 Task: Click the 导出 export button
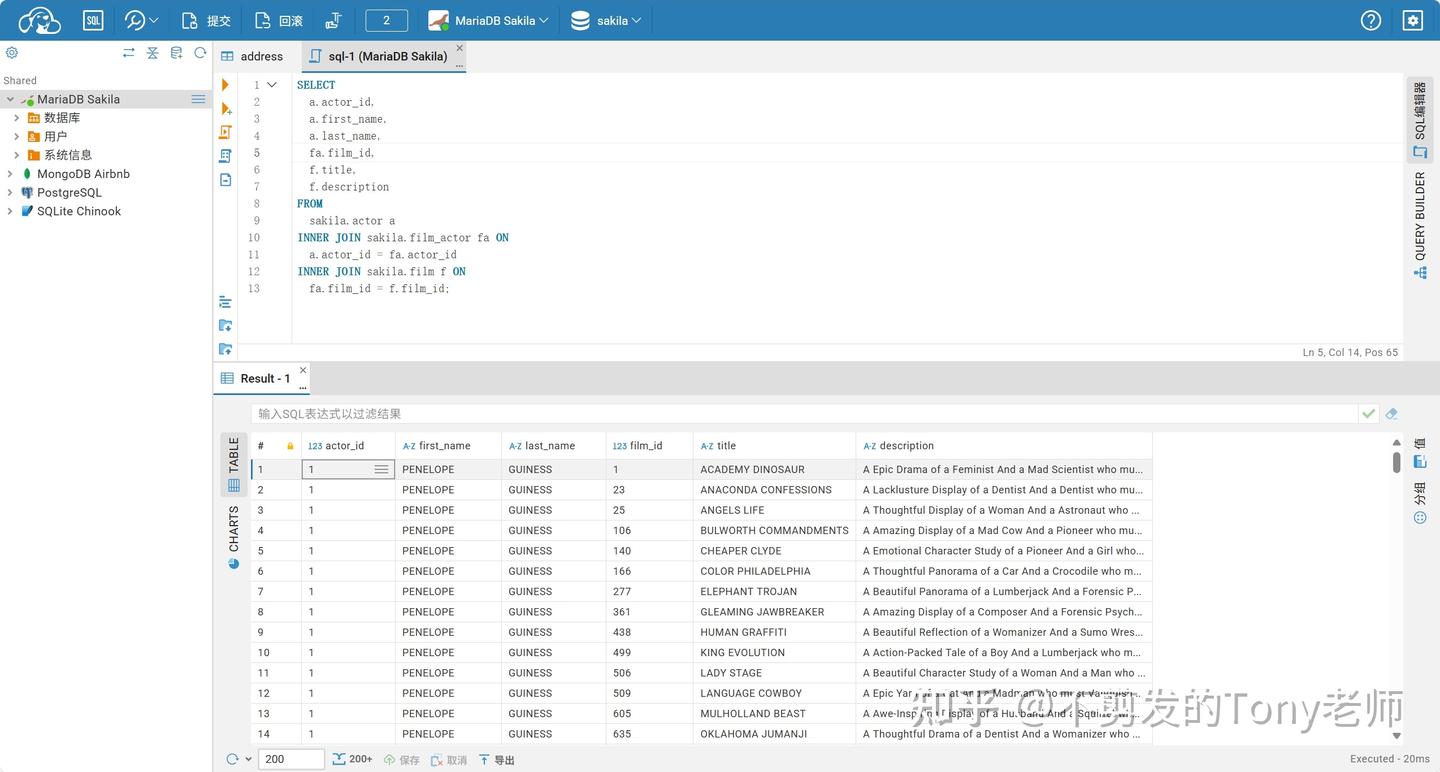[497, 760]
